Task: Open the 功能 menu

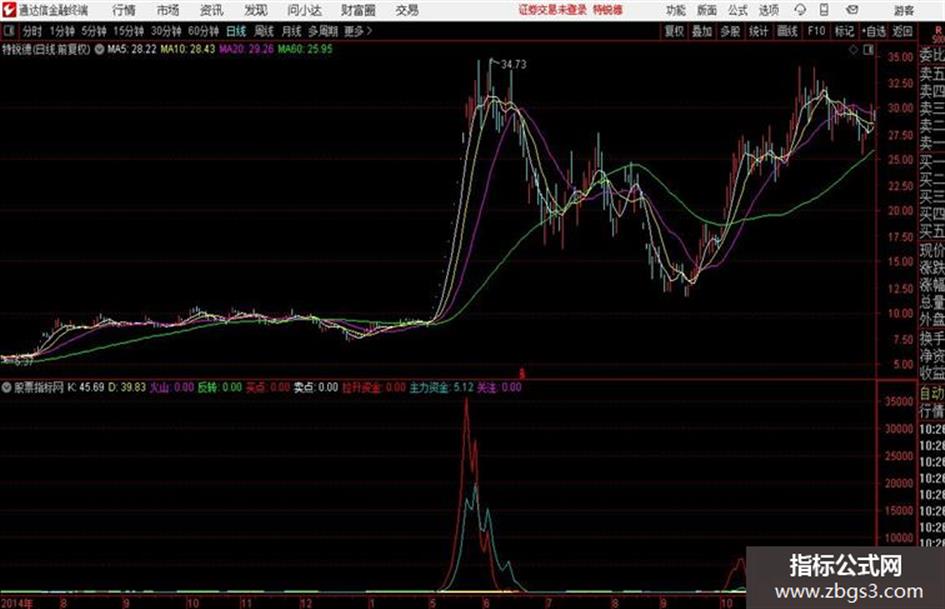Action: 676,10
